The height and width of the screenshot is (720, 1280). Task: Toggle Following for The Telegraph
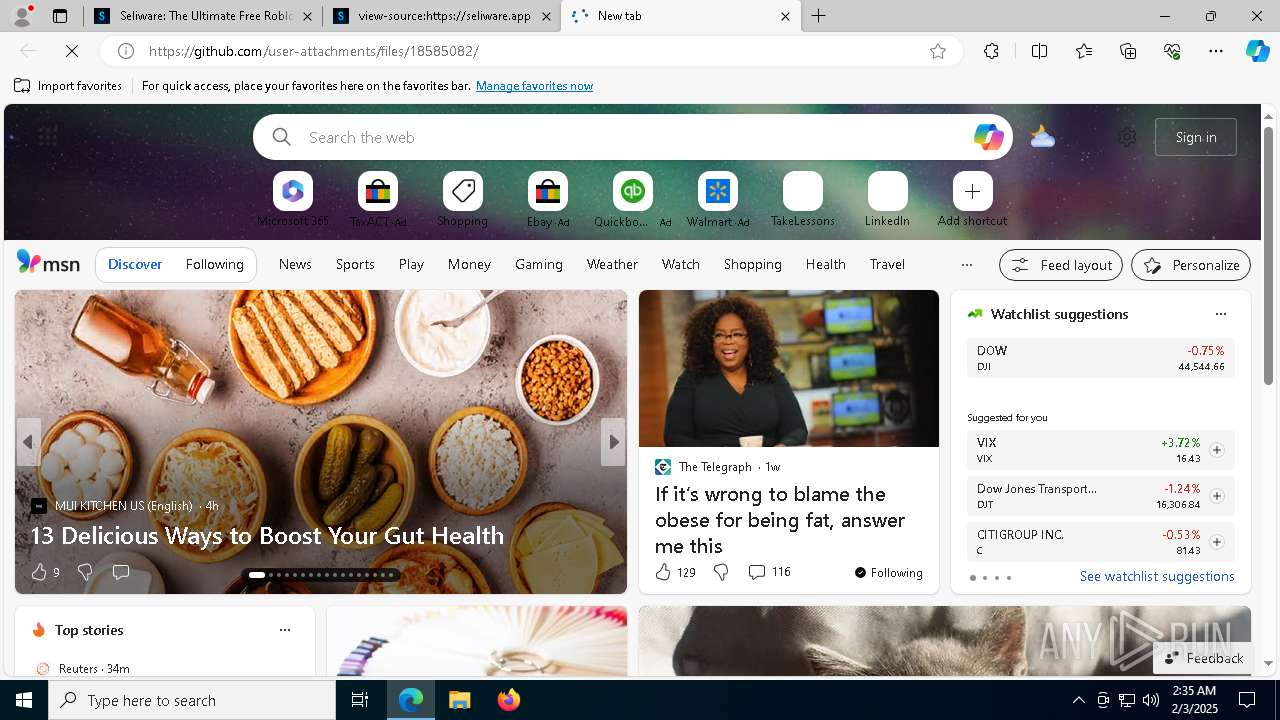888,572
